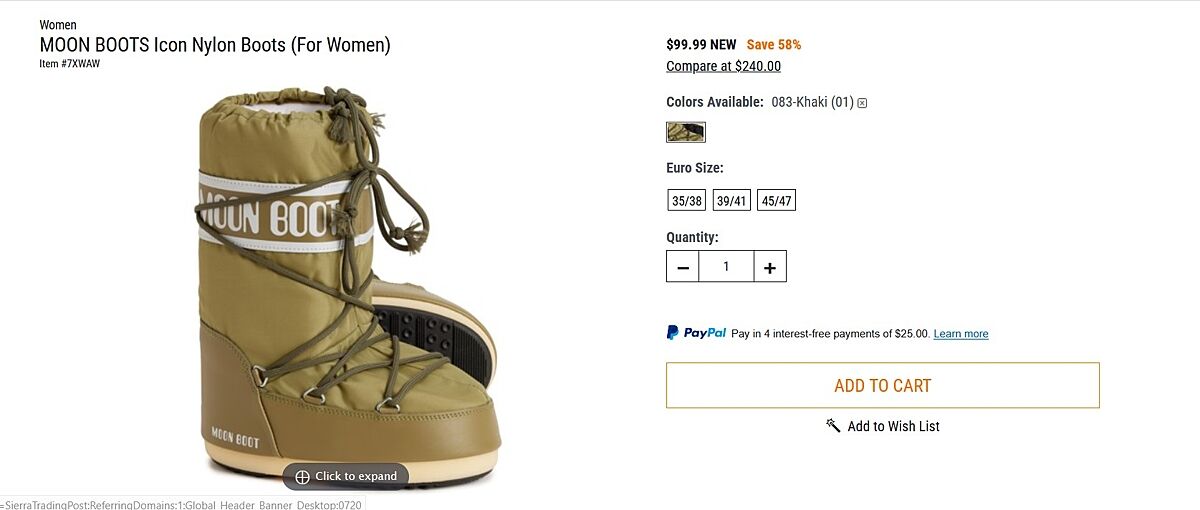Select Euro size 35/38
Image resolution: width=1200 pixels, height=510 pixels.
coord(686,200)
